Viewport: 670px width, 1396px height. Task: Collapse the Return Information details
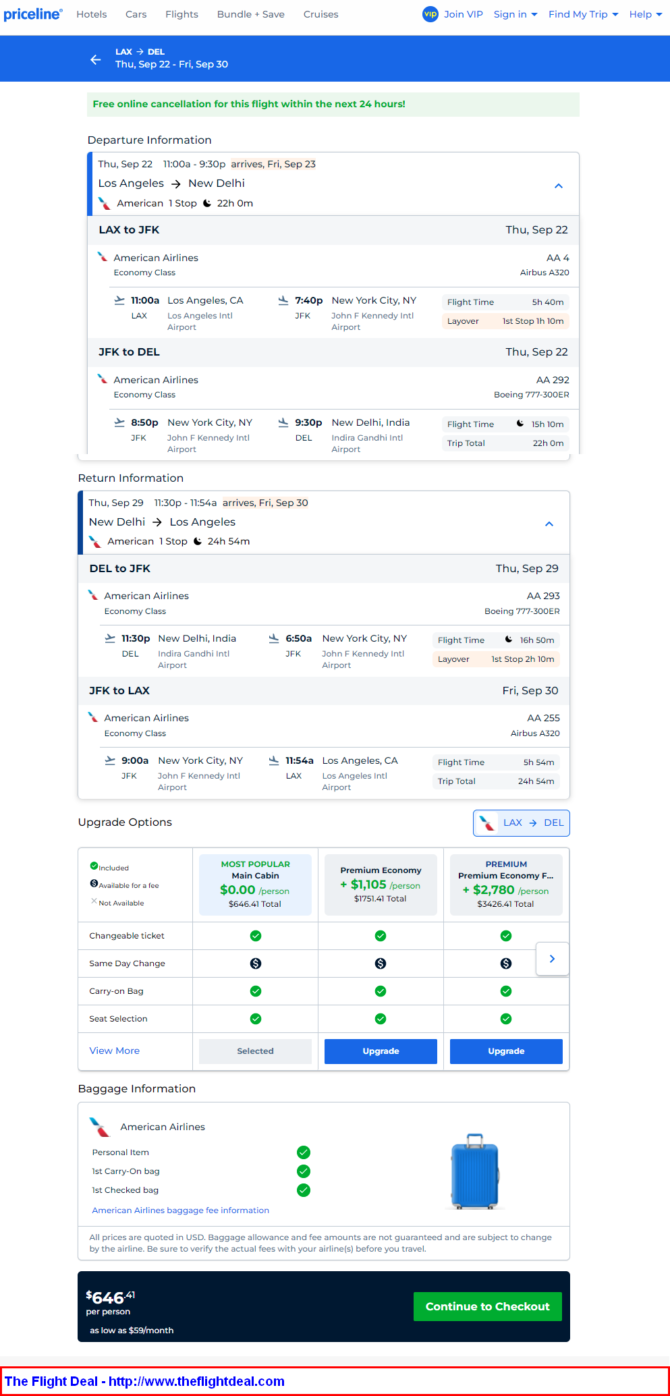[x=549, y=524]
